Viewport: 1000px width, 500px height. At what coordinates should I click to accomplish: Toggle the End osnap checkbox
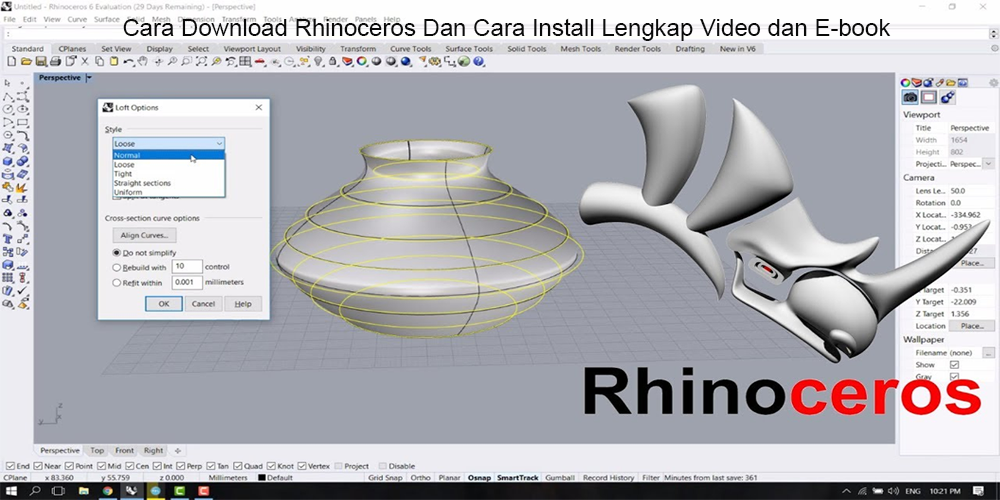(9, 466)
